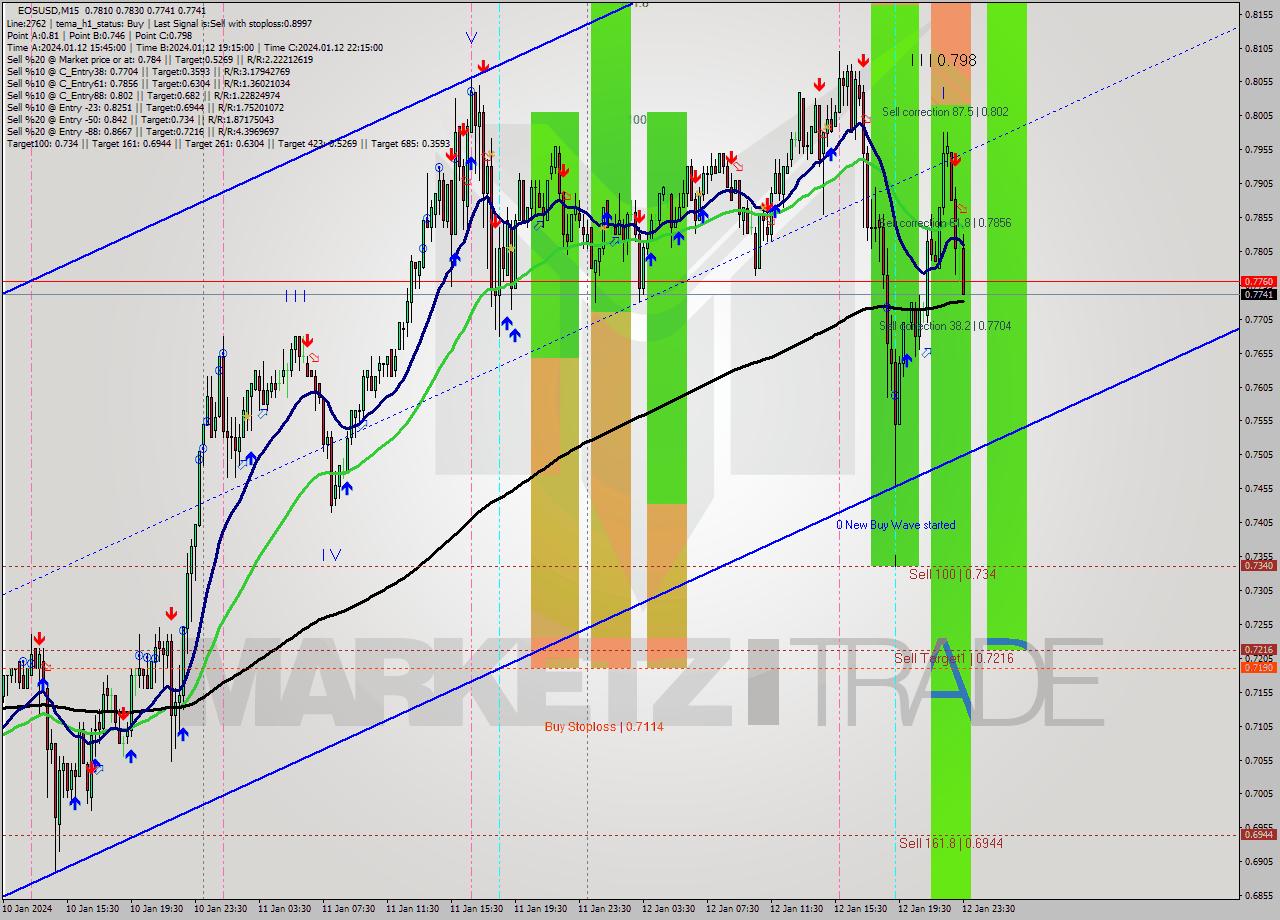The width and height of the screenshot is (1280, 920).
Task: Click the 'I I I 0.798' wave label
Action: click(943, 60)
